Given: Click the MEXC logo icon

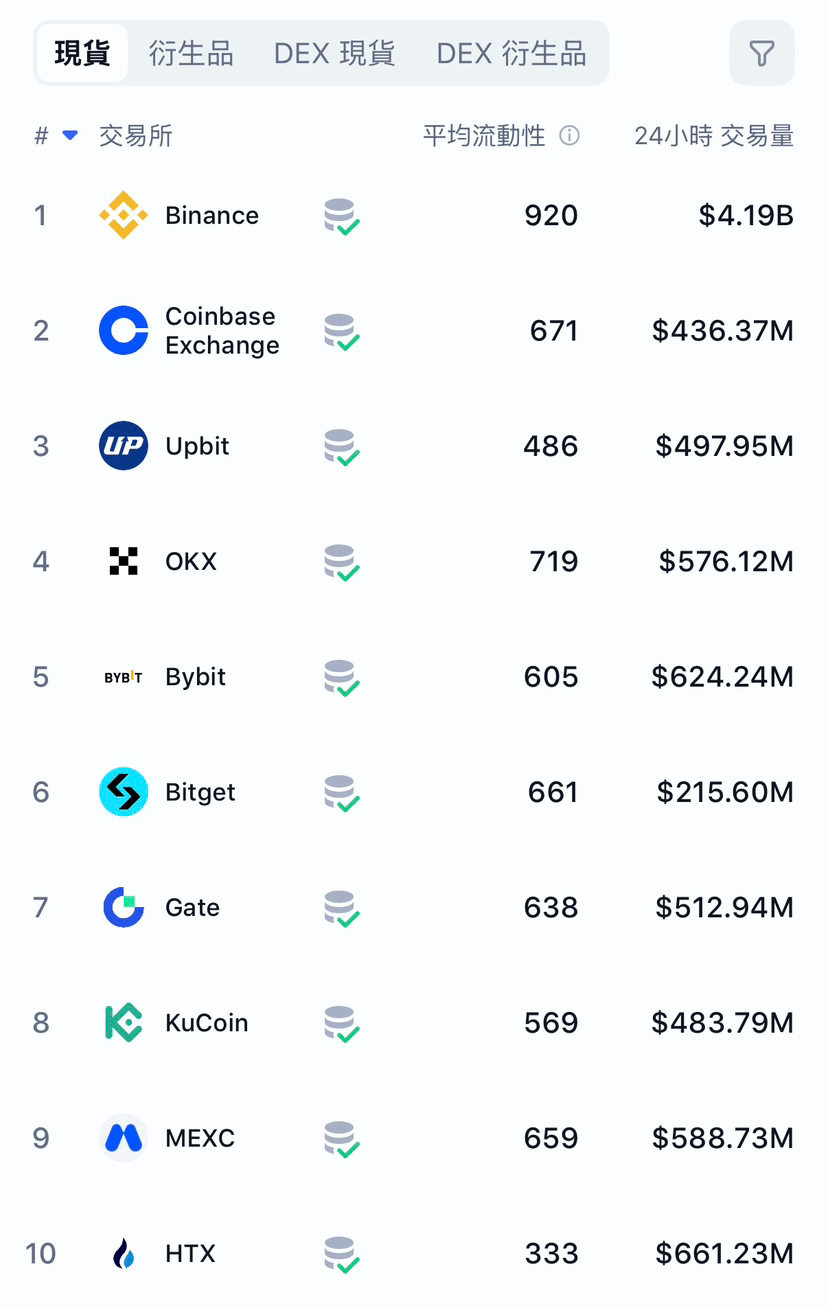Looking at the screenshot, I should coord(124,1138).
